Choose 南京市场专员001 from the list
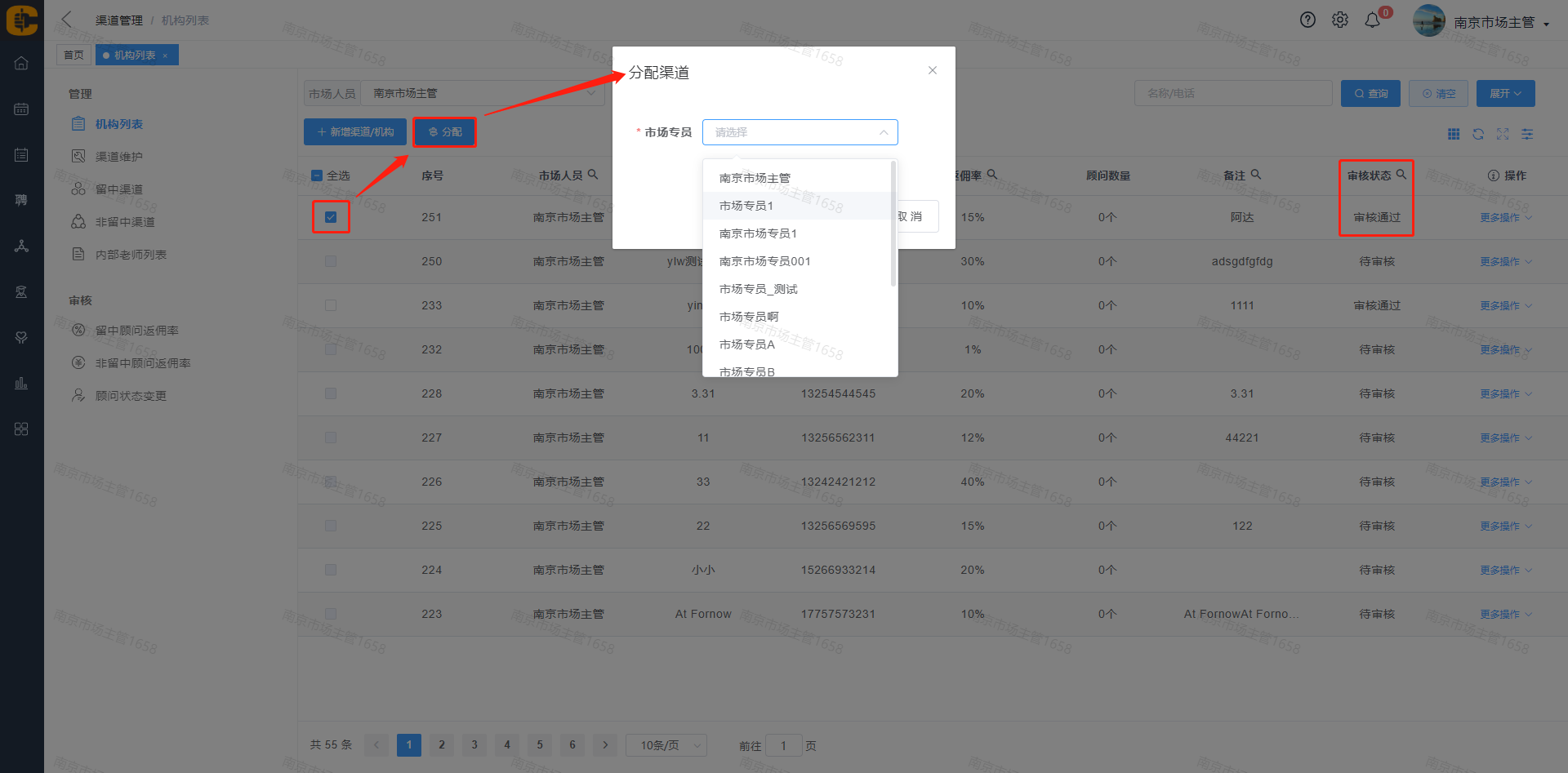 click(764, 261)
